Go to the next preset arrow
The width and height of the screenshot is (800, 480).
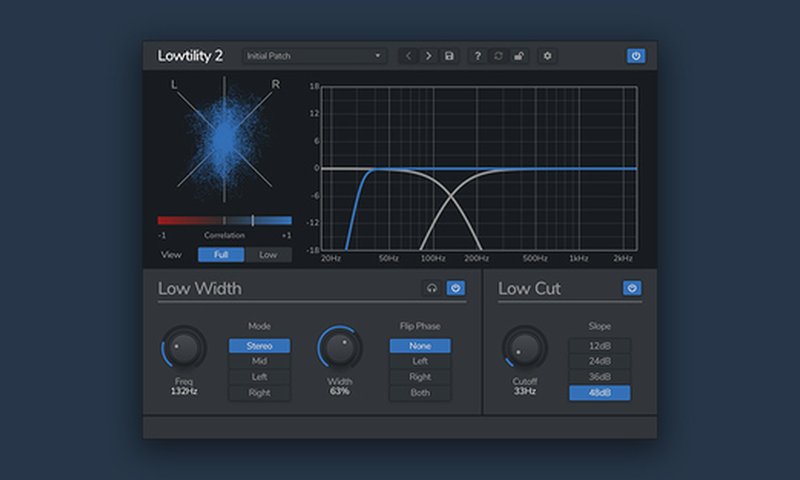(428, 56)
